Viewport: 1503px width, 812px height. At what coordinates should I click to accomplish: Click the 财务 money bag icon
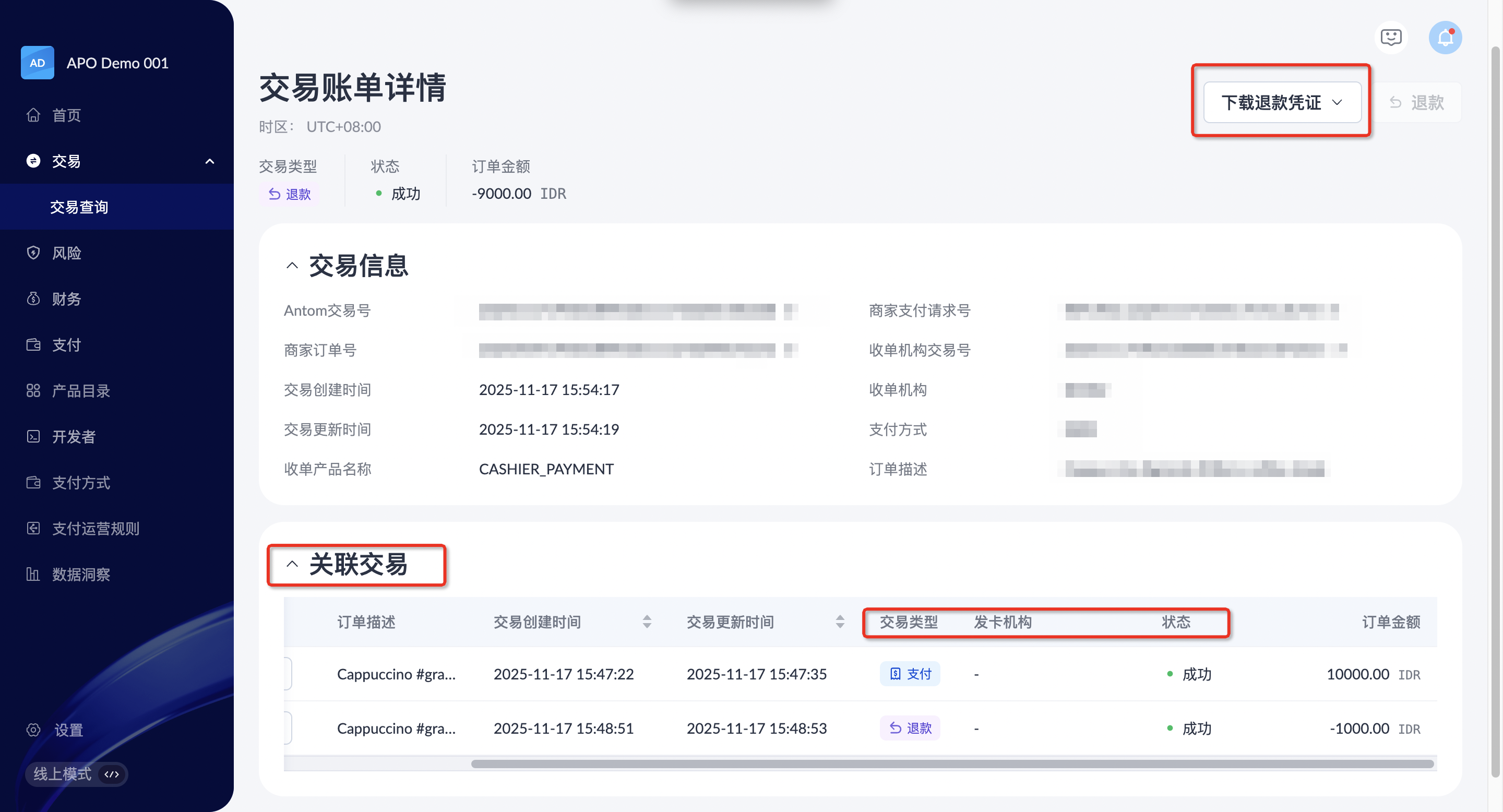click(x=33, y=298)
